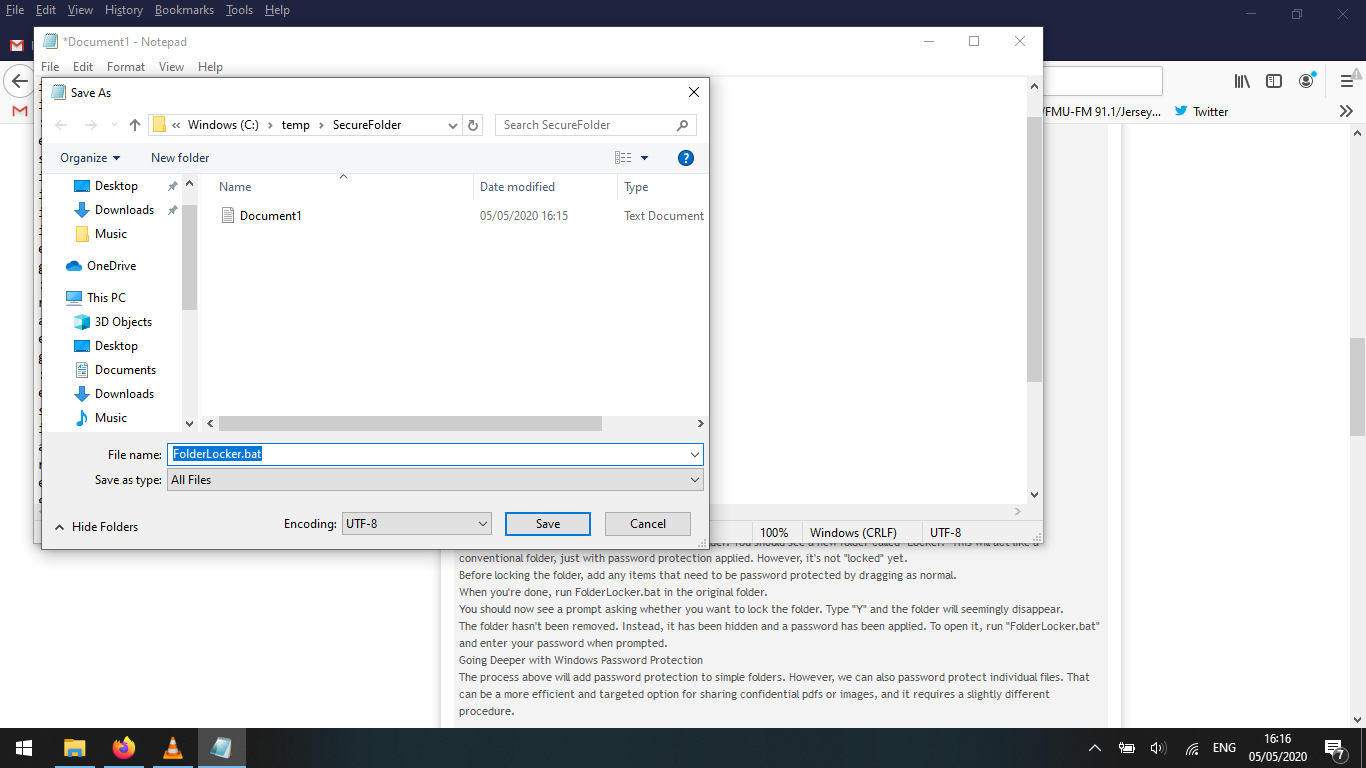Image resolution: width=1366 pixels, height=768 pixels.
Task: Open Firefox Library icon
Action: (1242, 81)
